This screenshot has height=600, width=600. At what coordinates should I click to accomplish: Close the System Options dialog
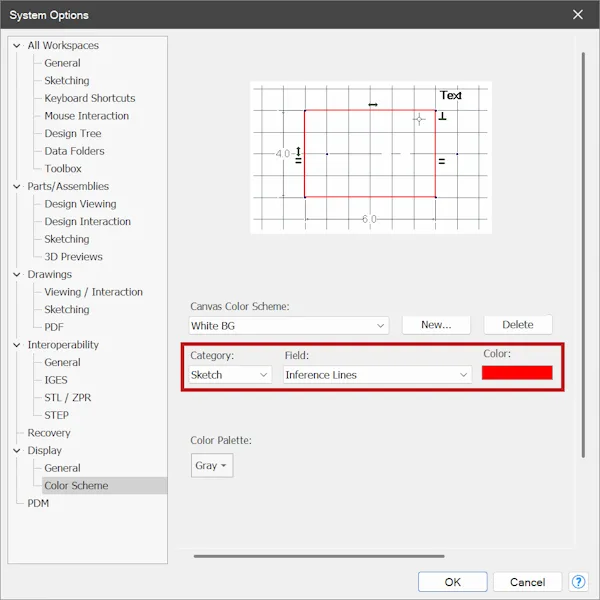point(578,15)
